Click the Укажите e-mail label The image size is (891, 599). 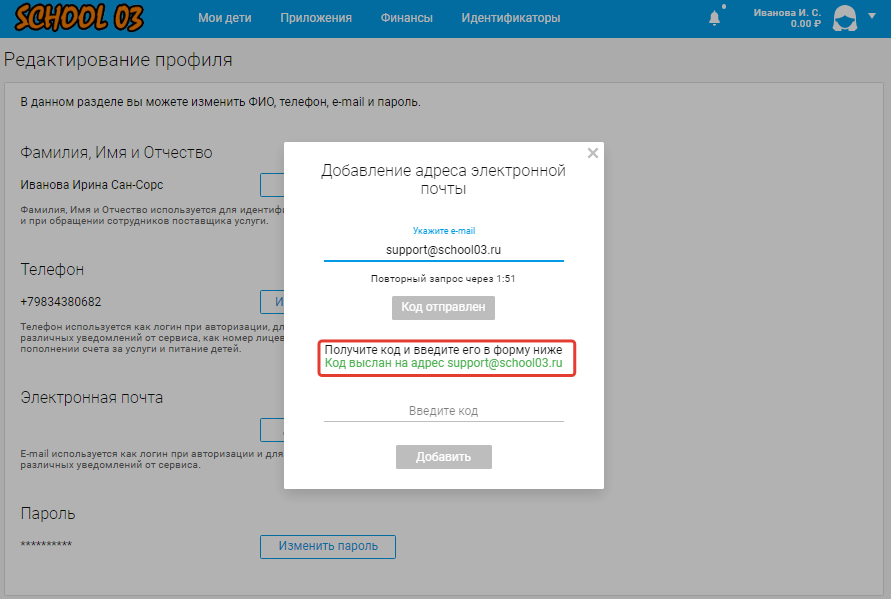[x=444, y=231]
